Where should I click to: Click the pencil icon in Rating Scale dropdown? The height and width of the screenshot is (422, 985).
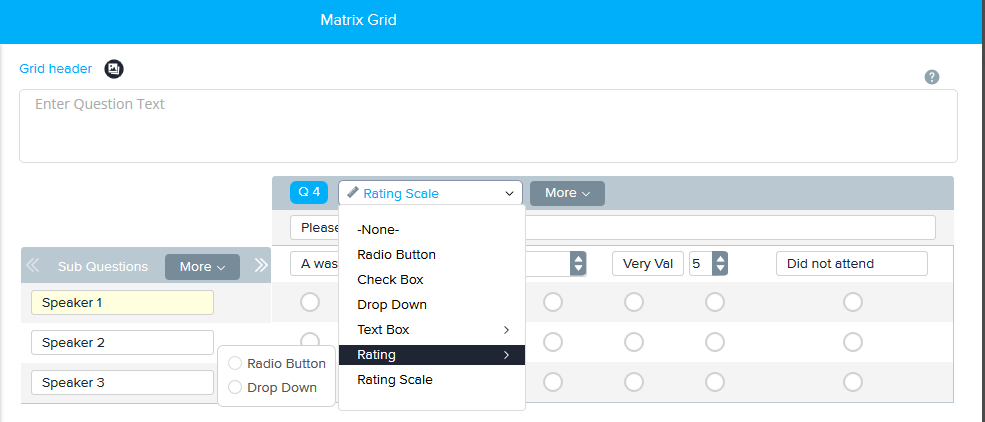353,193
